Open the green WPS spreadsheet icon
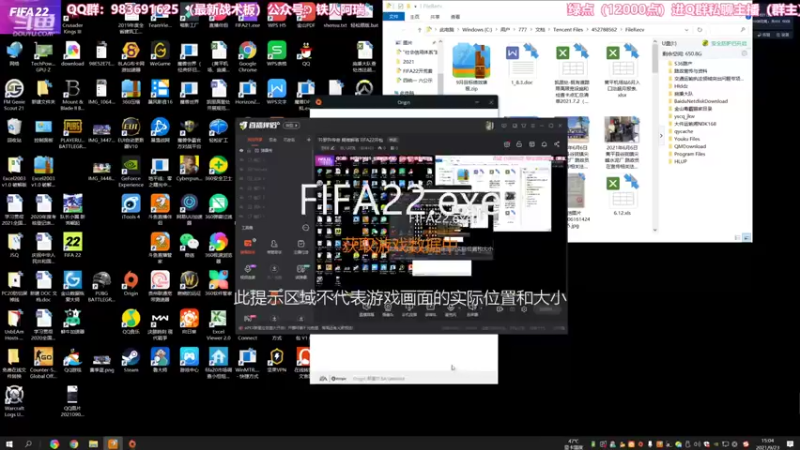This screenshot has height=450, width=800. [277, 54]
